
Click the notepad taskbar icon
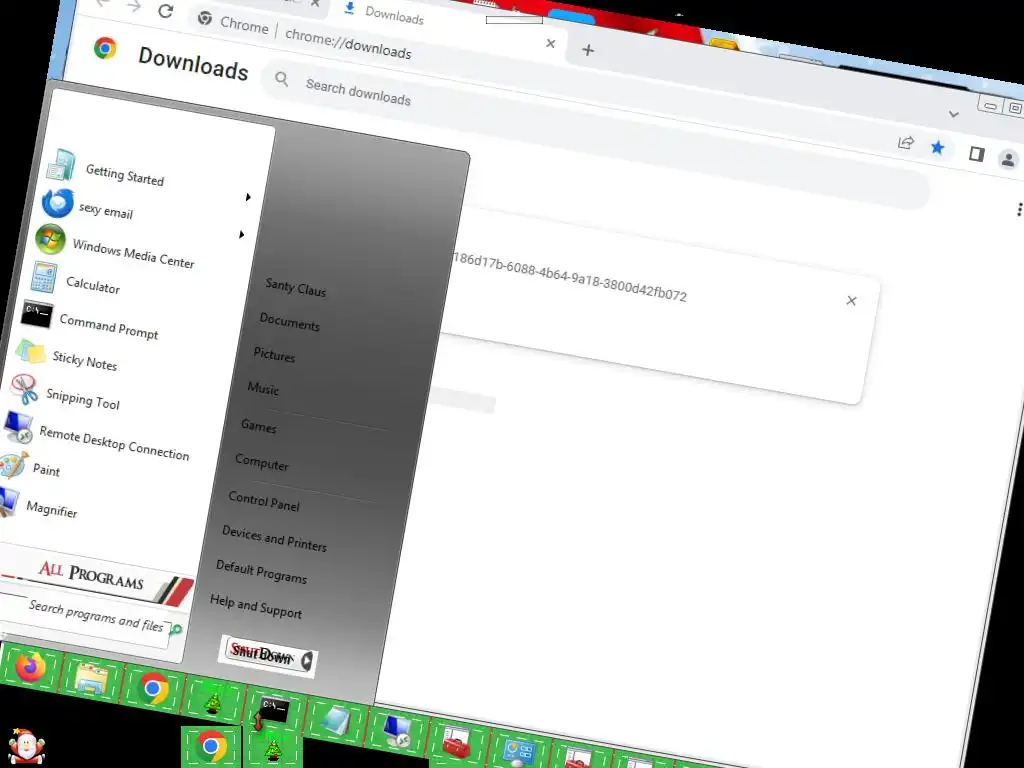[x=335, y=722]
